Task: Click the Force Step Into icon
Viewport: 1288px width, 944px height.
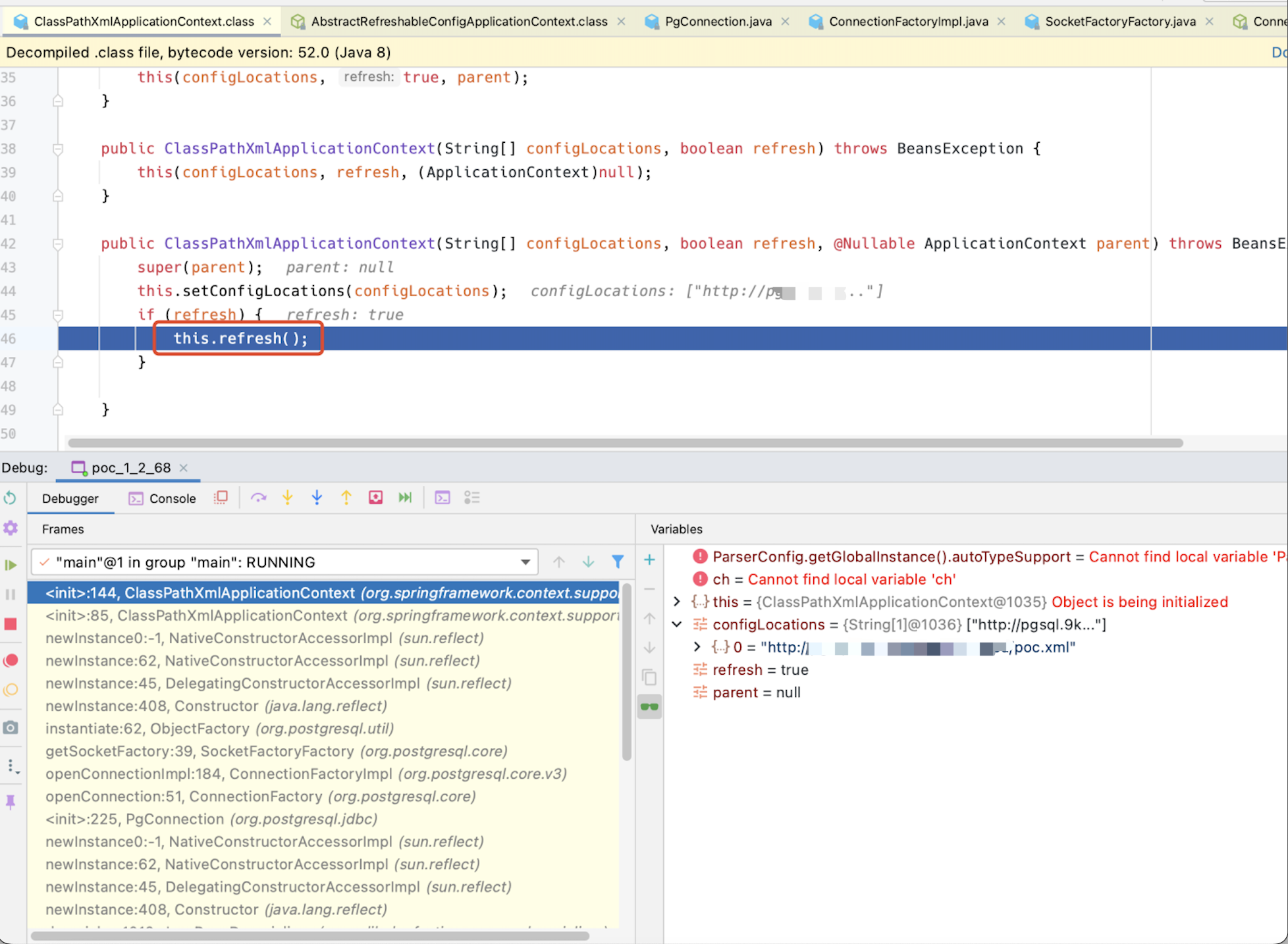Action: click(x=317, y=498)
